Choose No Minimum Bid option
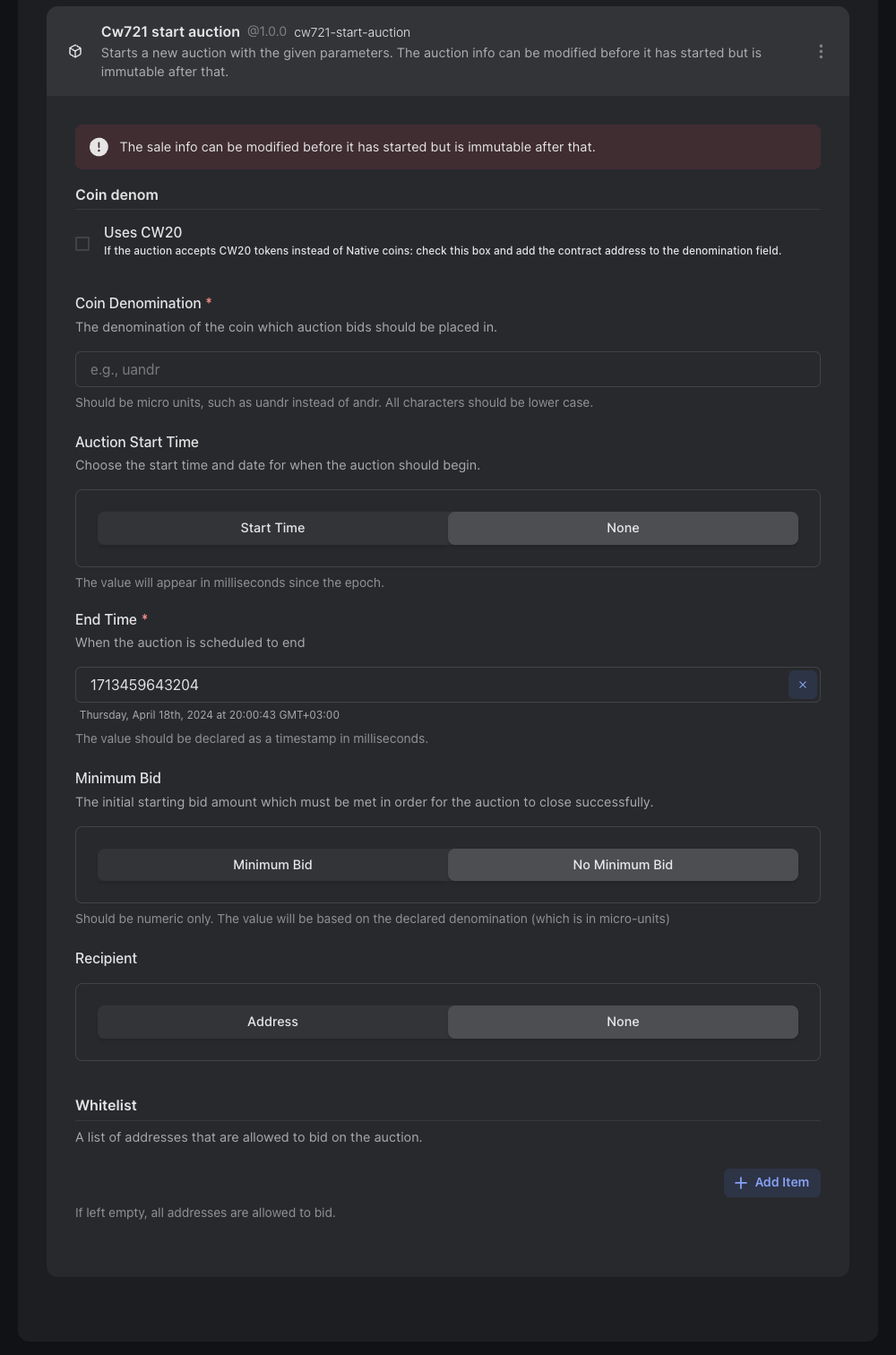 pos(623,865)
